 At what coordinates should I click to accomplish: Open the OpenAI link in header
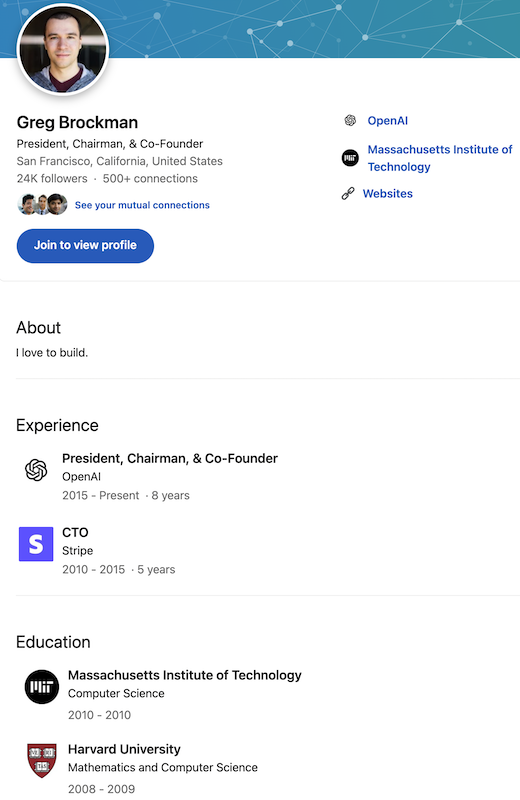click(387, 121)
